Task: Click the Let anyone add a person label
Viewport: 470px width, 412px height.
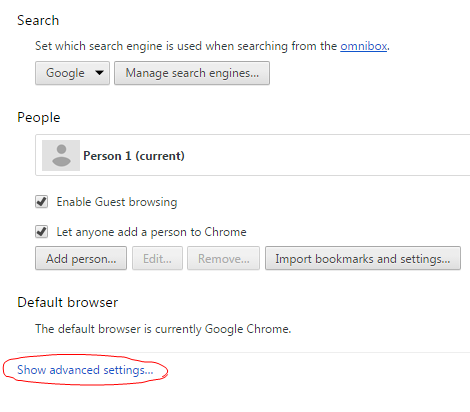Action: pos(151,232)
